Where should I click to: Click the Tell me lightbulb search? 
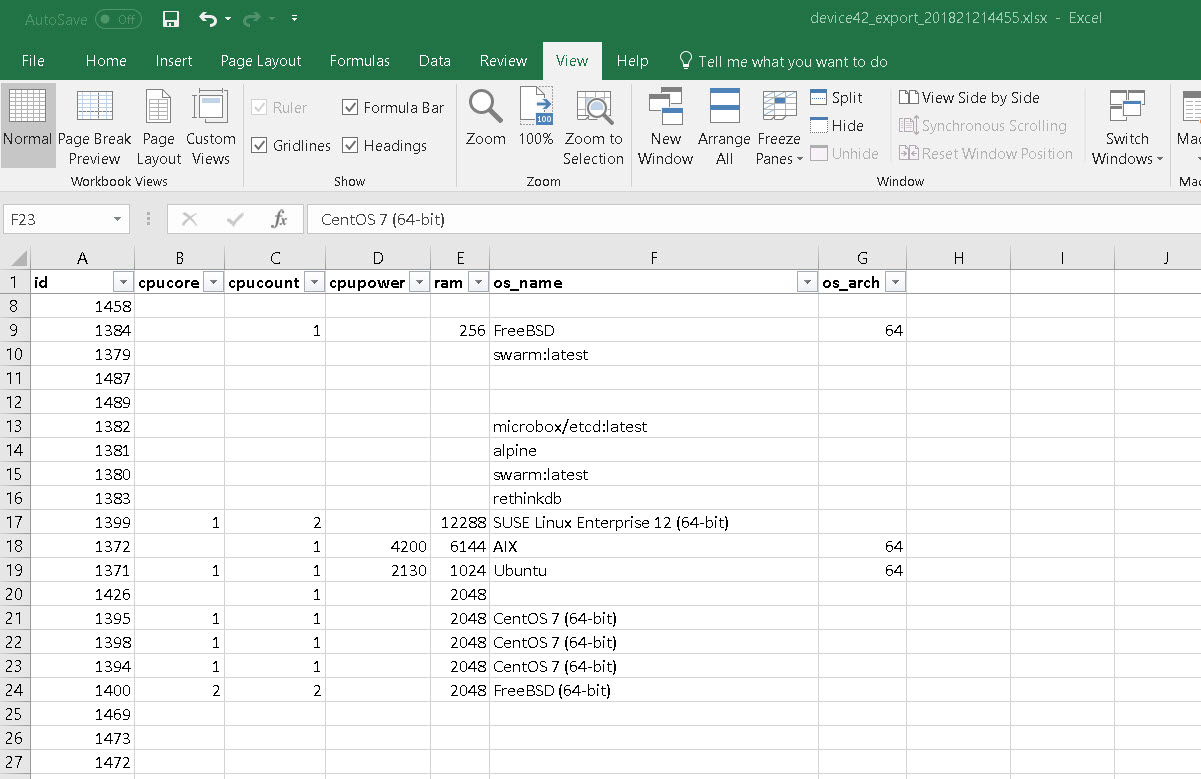[x=783, y=61]
